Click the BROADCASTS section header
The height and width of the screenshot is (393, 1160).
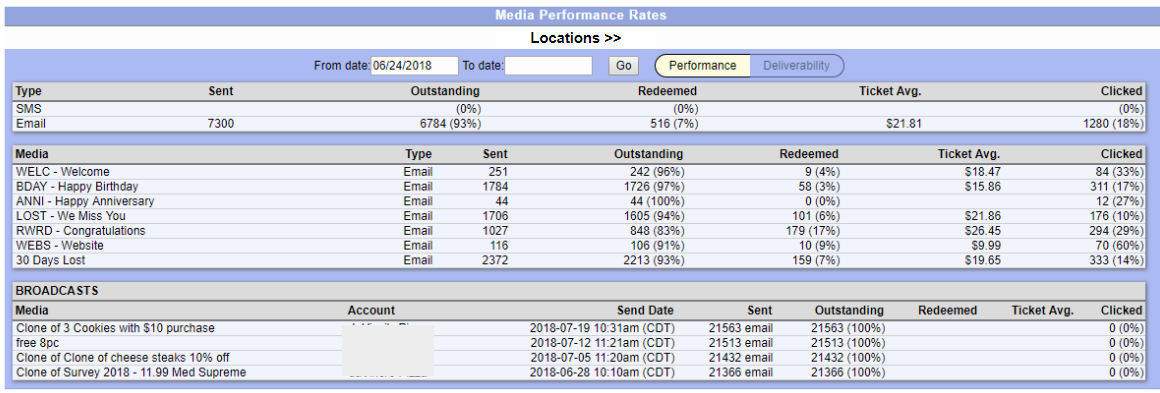pos(579,291)
